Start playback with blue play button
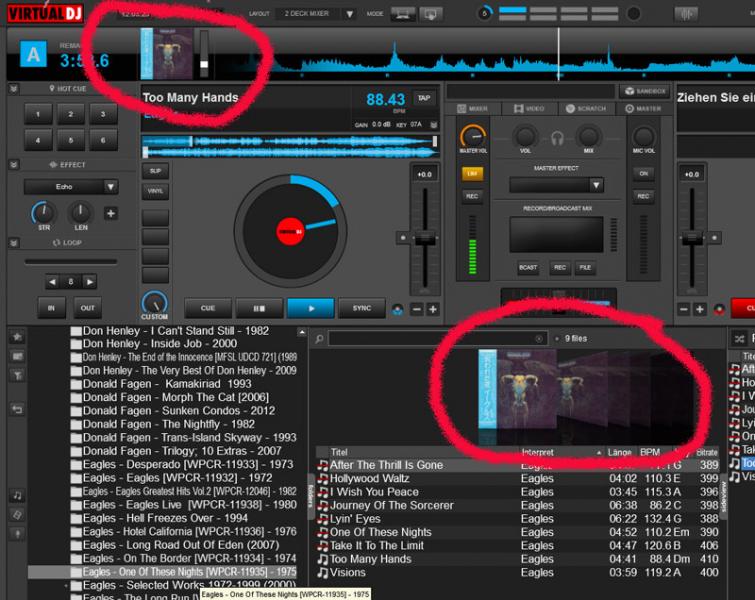This screenshot has height=600, width=755. click(x=311, y=308)
